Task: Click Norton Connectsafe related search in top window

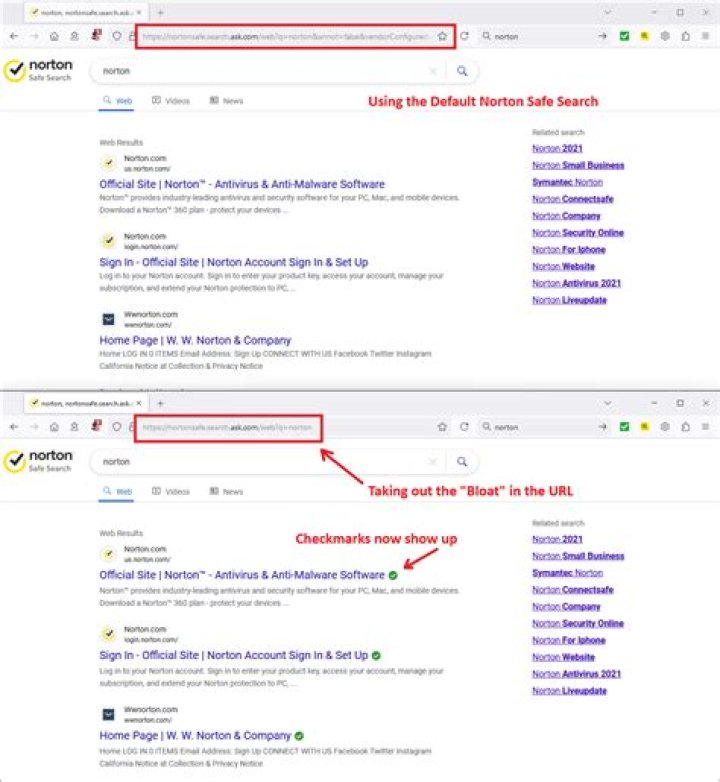Action: coord(572,199)
